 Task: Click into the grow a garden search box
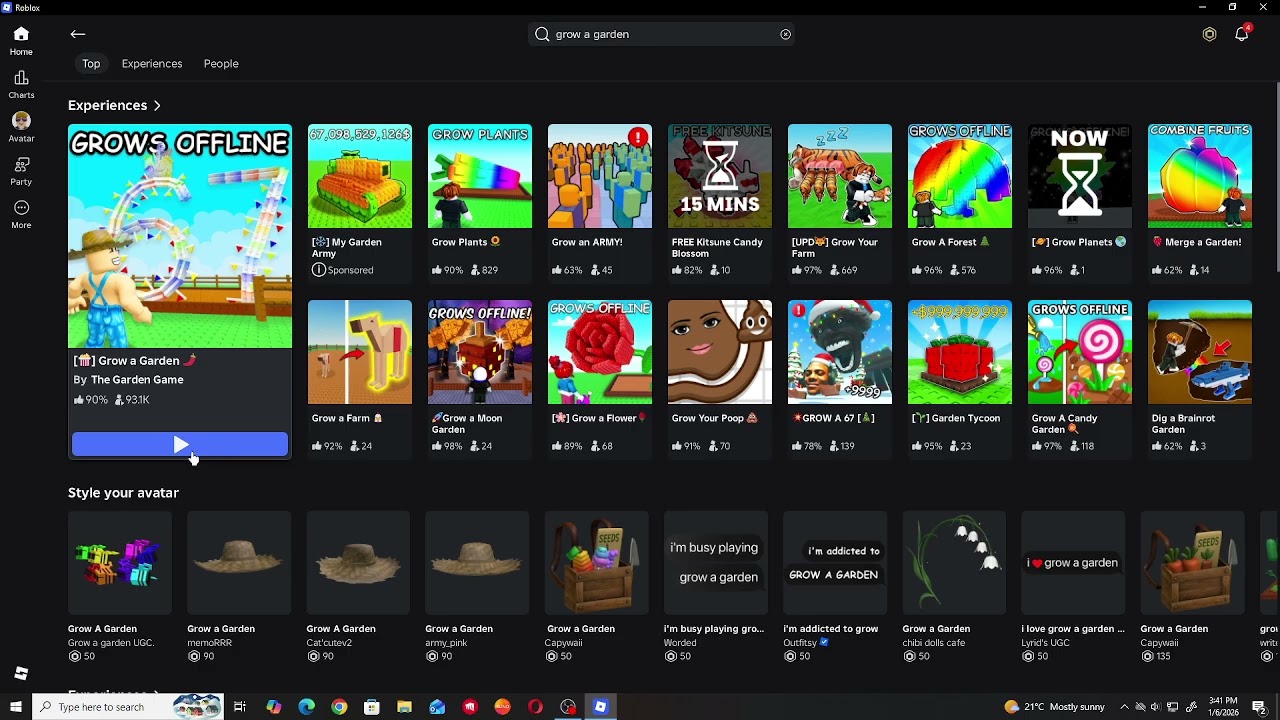[662, 34]
